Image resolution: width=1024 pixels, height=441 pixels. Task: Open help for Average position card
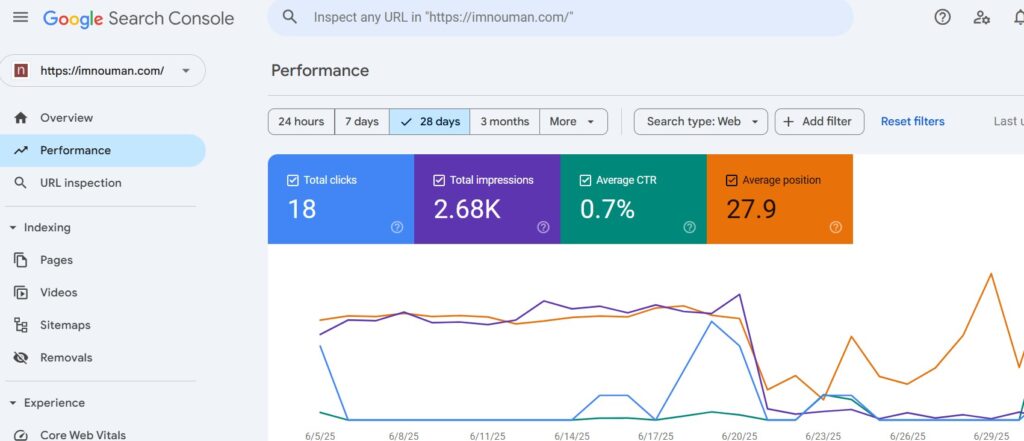[835, 227]
